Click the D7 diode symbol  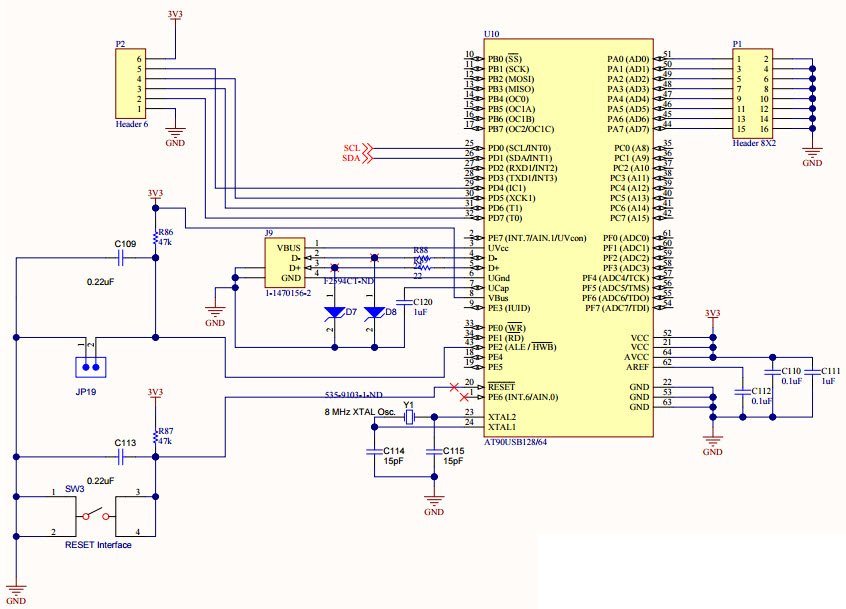click(x=334, y=312)
